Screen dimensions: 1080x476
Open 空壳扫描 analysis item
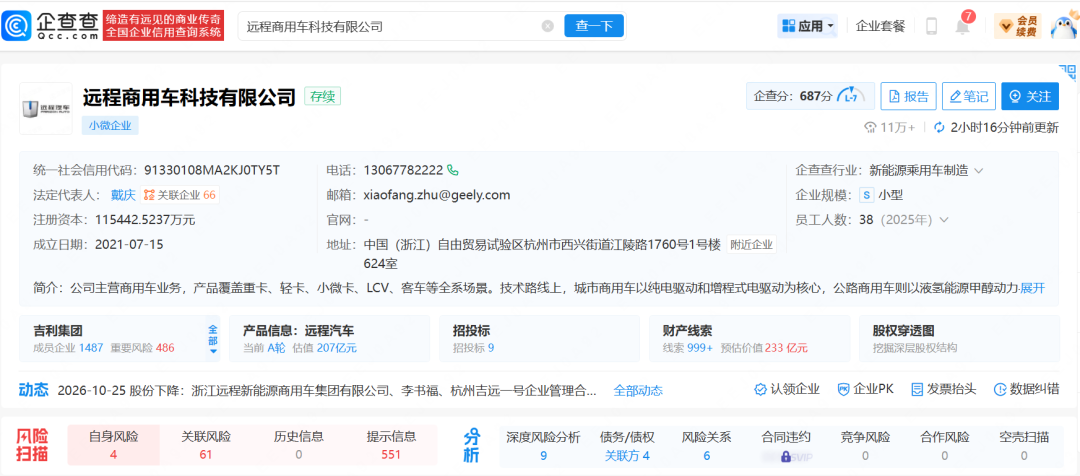[x=1024, y=445]
